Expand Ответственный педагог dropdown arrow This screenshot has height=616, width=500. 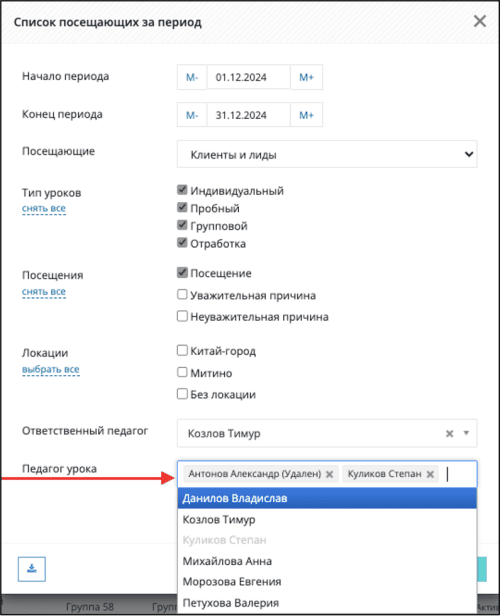coord(466,433)
